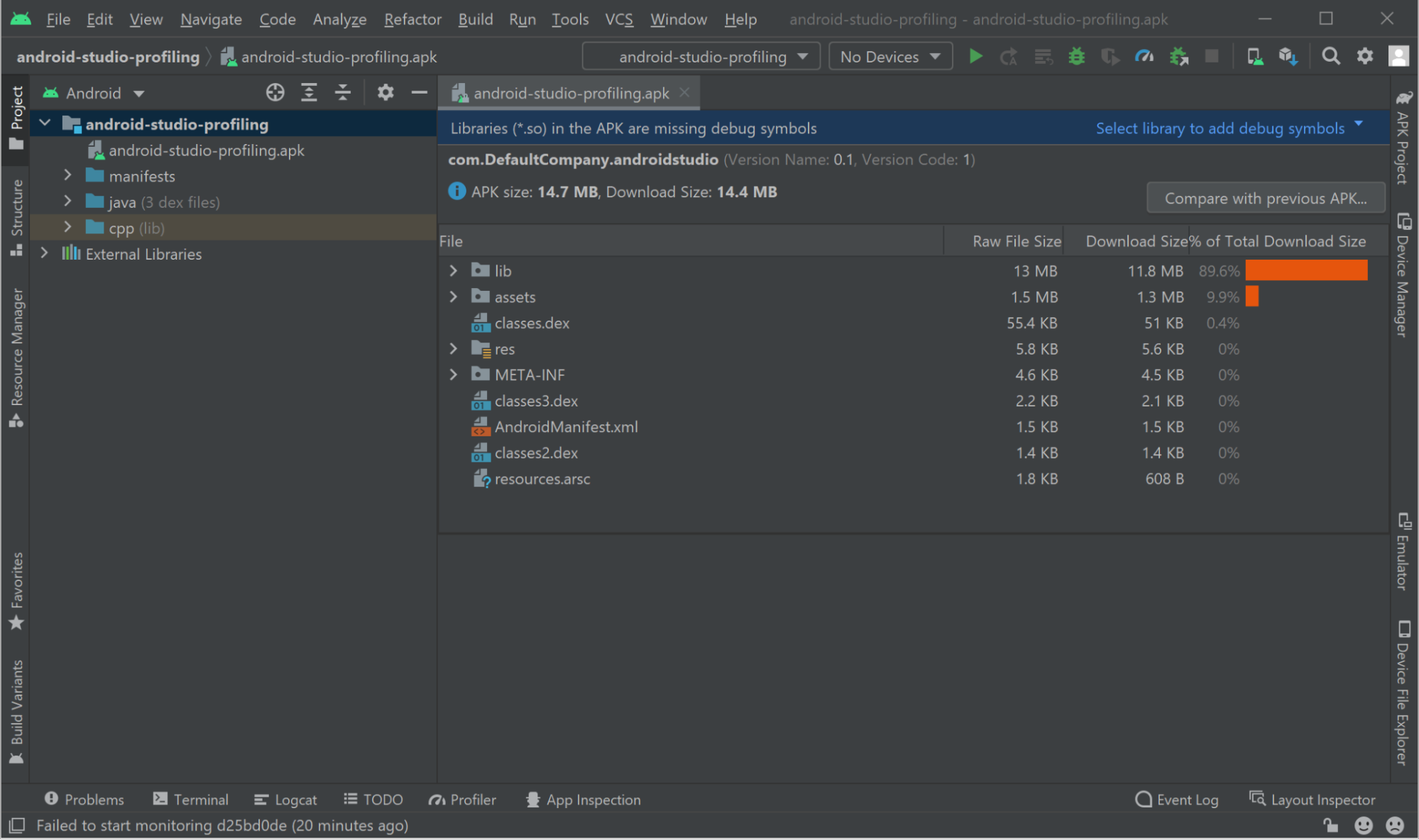Click the Search Everywhere magnifier icon
The width and height of the screenshot is (1419, 840).
click(1331, 56)
